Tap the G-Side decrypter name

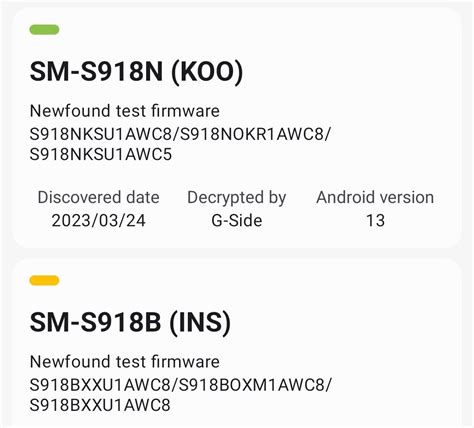tap(237, 221)
